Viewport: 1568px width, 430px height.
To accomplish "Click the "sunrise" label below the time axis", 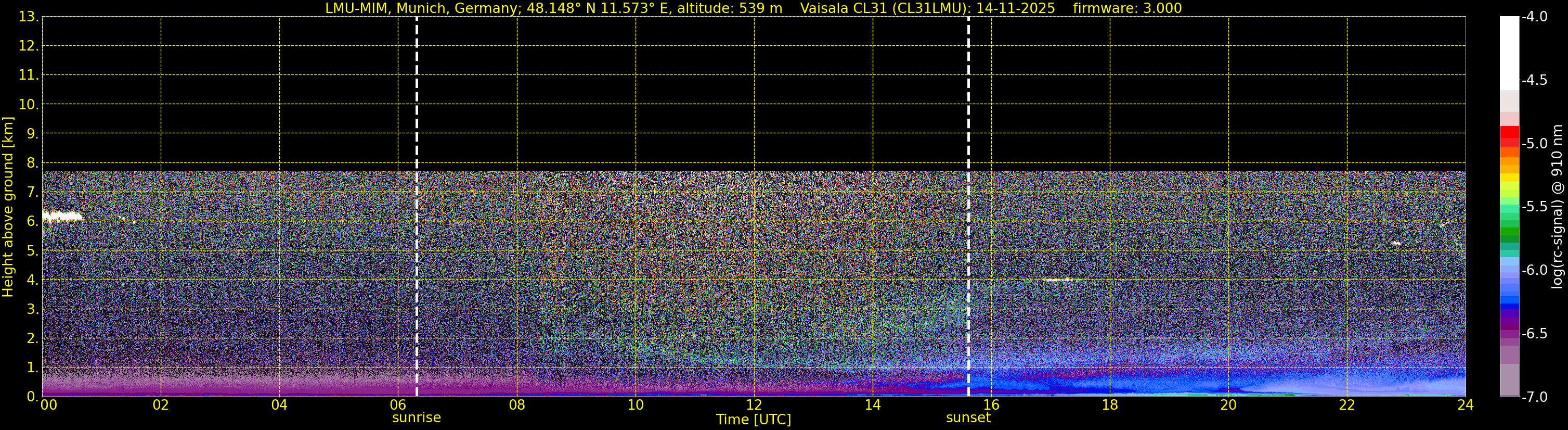I will pyautogui.click(x=417, y=418).
